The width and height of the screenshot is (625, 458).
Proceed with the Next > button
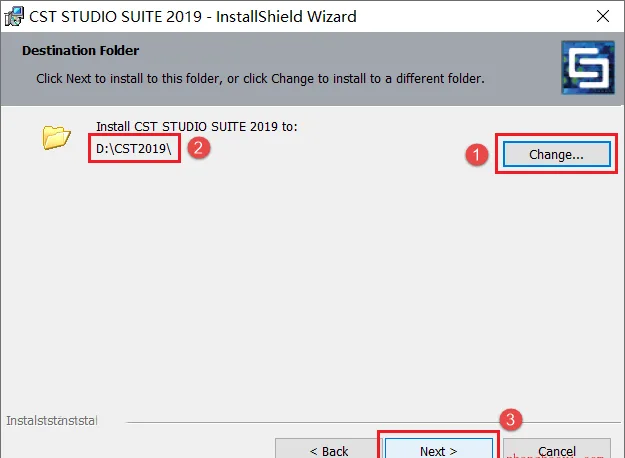click(438, 449)
